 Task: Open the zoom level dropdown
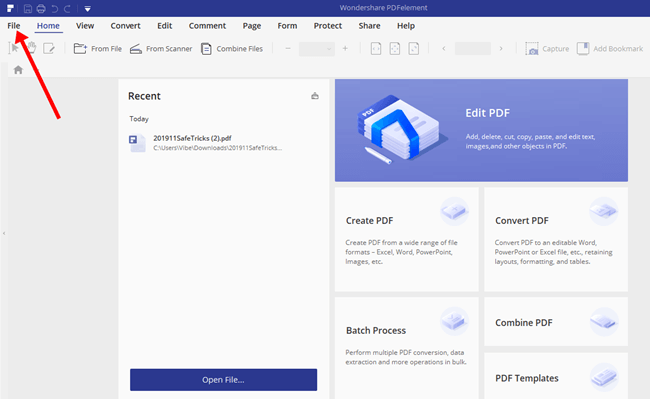pyautogui.click(x=317, y=49)
